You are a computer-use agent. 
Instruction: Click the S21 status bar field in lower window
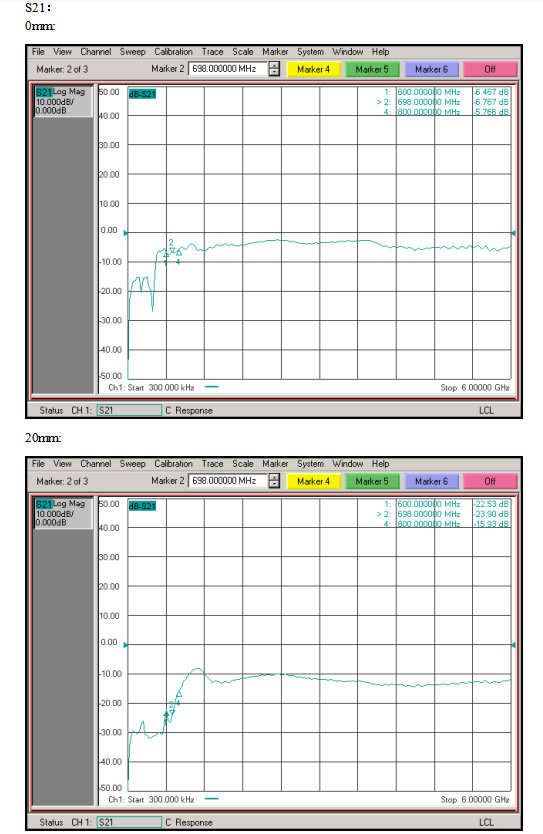[x=129, y=822]
